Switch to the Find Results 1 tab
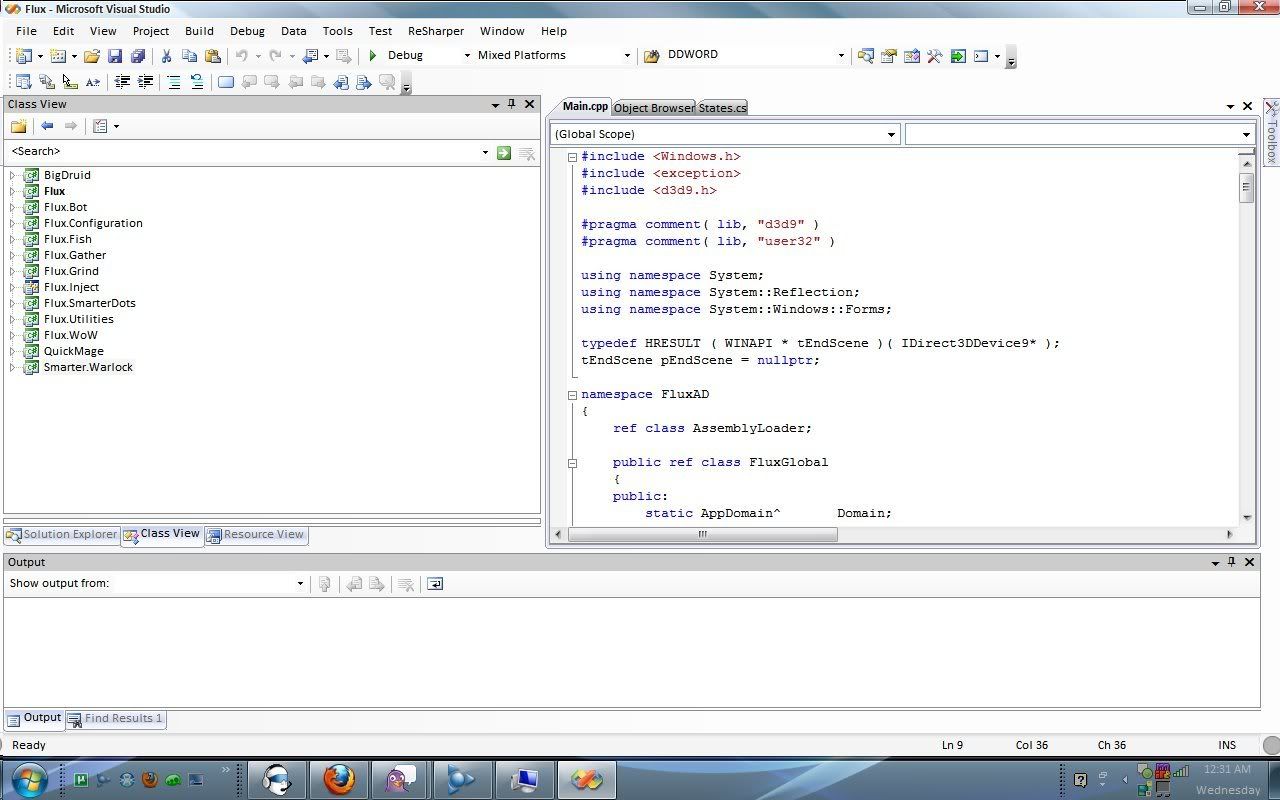1280x800 pixels. [115, 719]
